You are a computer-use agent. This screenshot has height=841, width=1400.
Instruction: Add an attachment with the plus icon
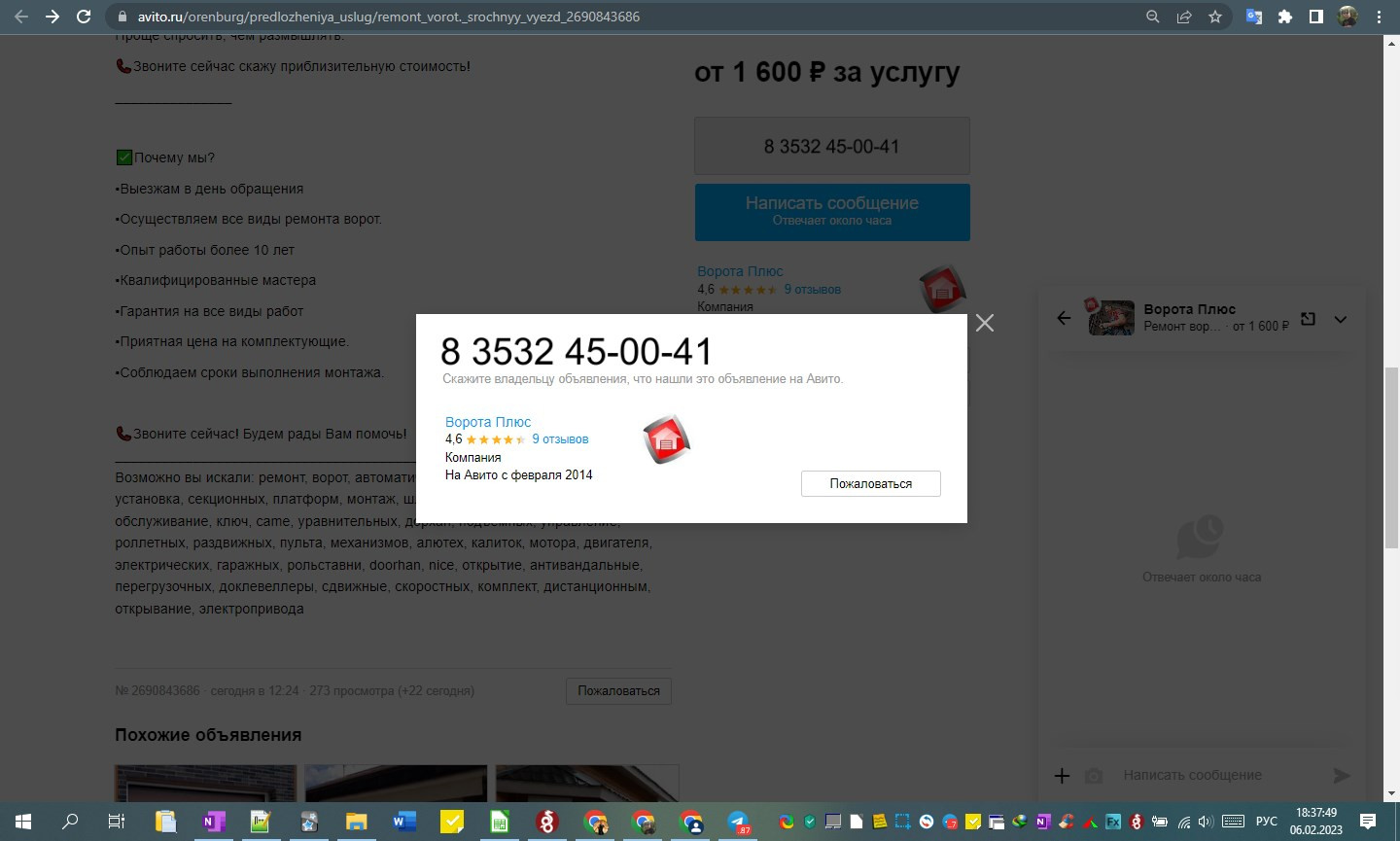click(1063, 775)
